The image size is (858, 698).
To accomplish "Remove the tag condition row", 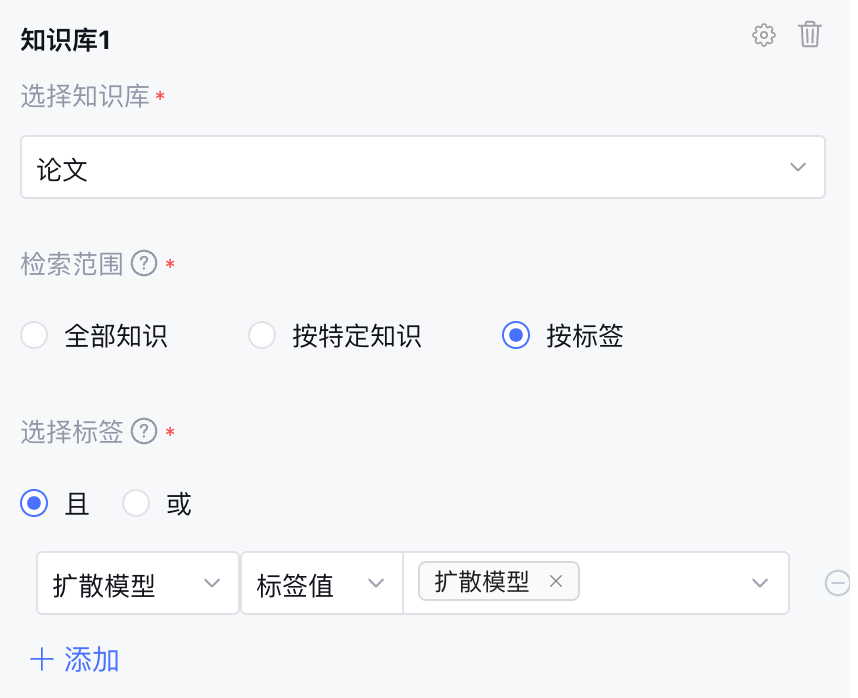I will pyautogui.click(x=837, y=583).
